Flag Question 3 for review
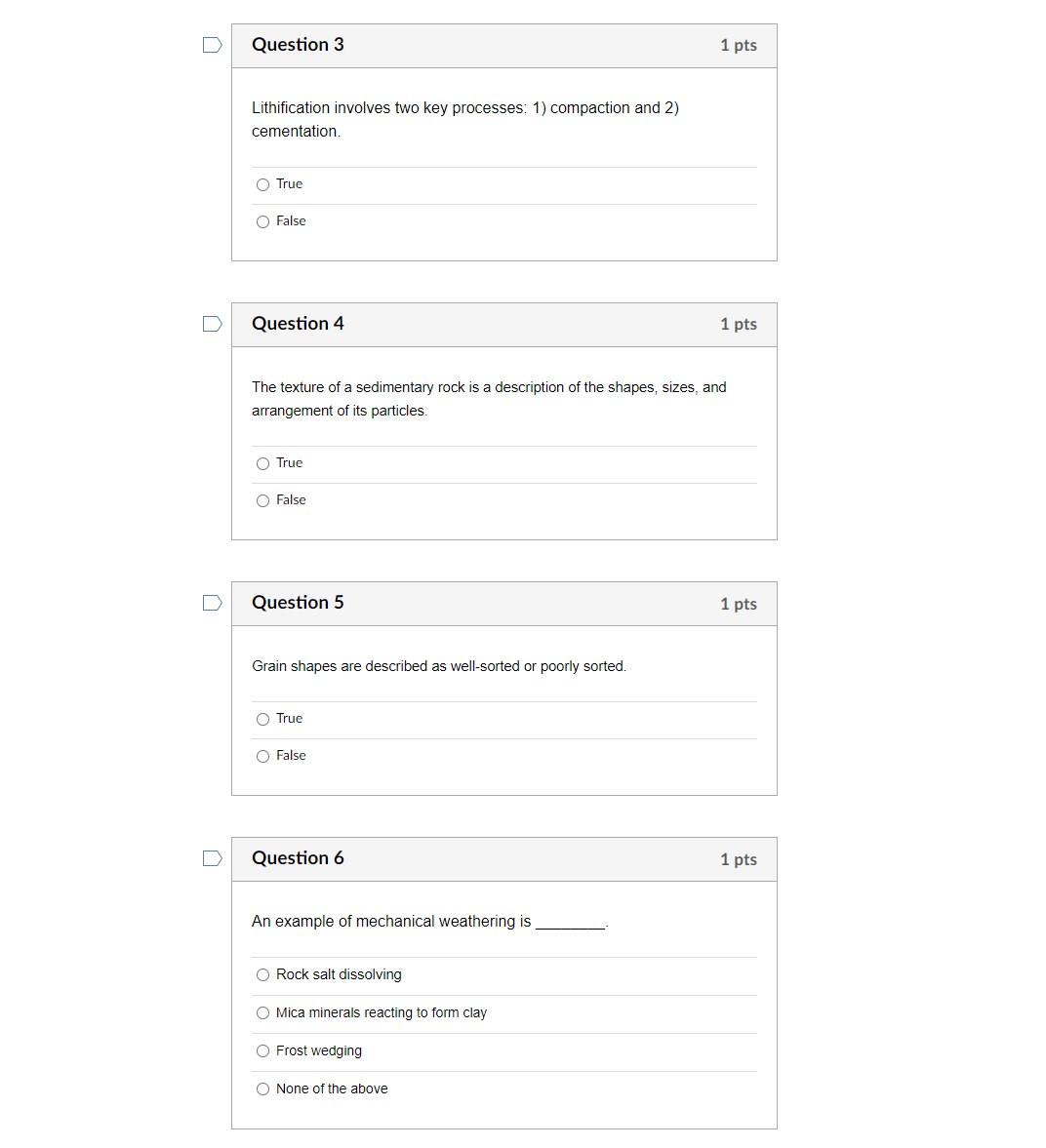The width and height of the screenshot is (1046, 1148). pos(212,44)
